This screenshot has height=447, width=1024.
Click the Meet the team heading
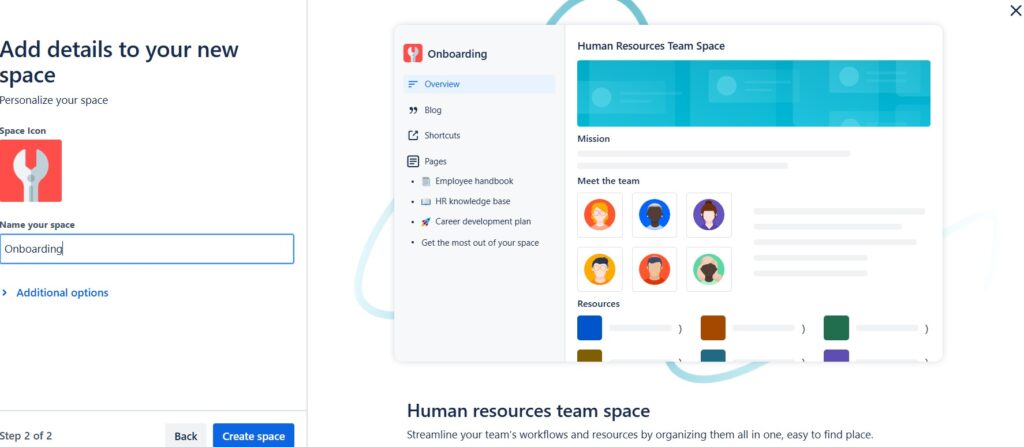point(609,180)
